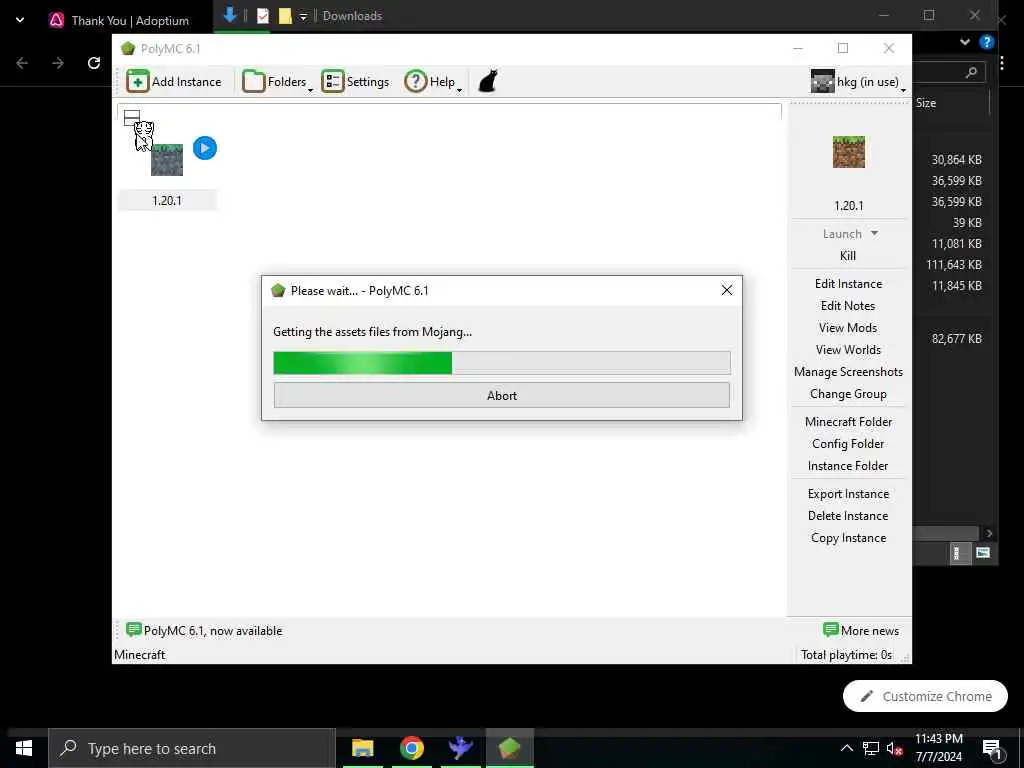Expand the Explorer ribbon chevron
The height and width of the screenshot is (768, 1024).
coord(965,42)
